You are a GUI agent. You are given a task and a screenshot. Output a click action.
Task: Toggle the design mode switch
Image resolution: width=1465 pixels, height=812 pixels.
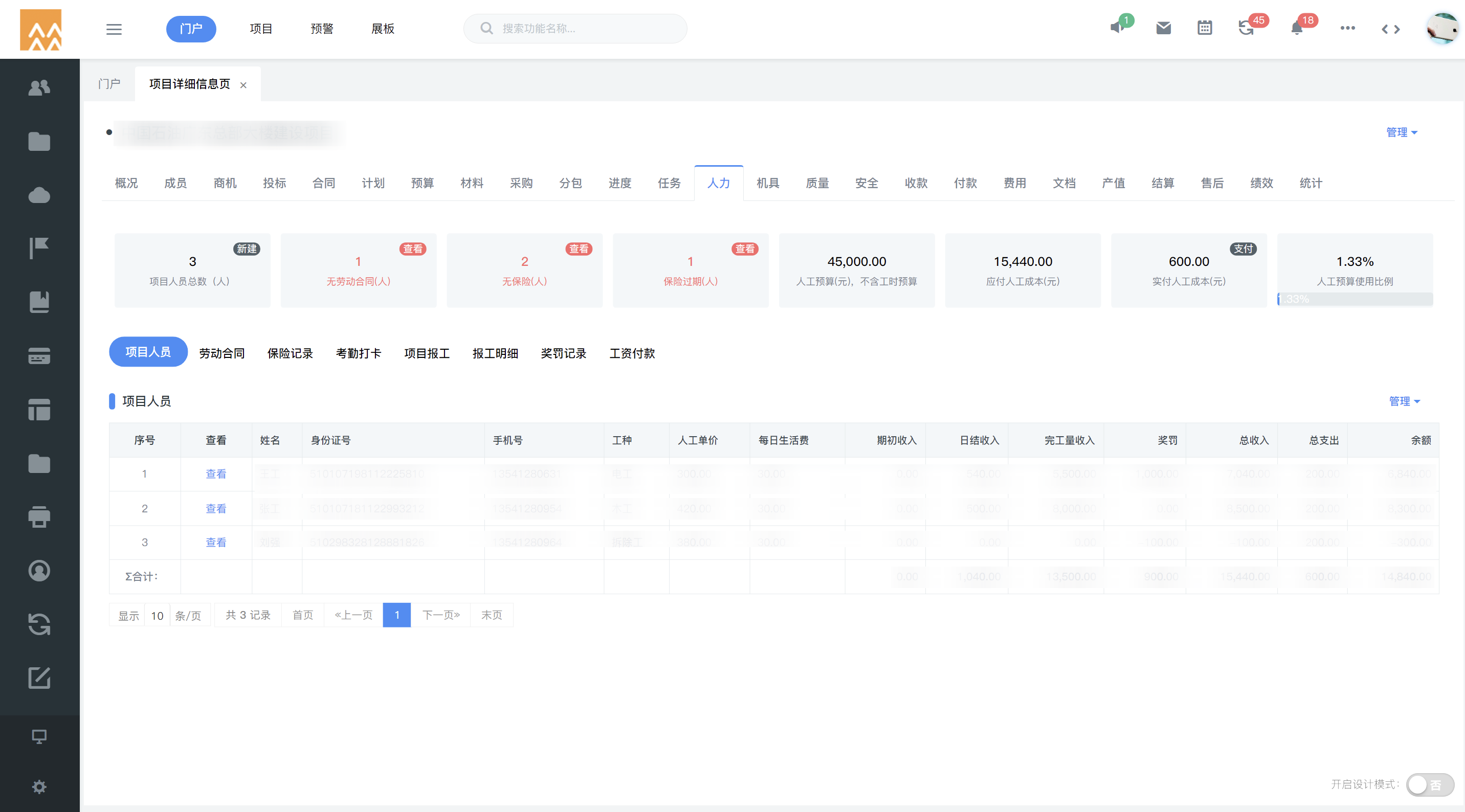coord(1429,785)
